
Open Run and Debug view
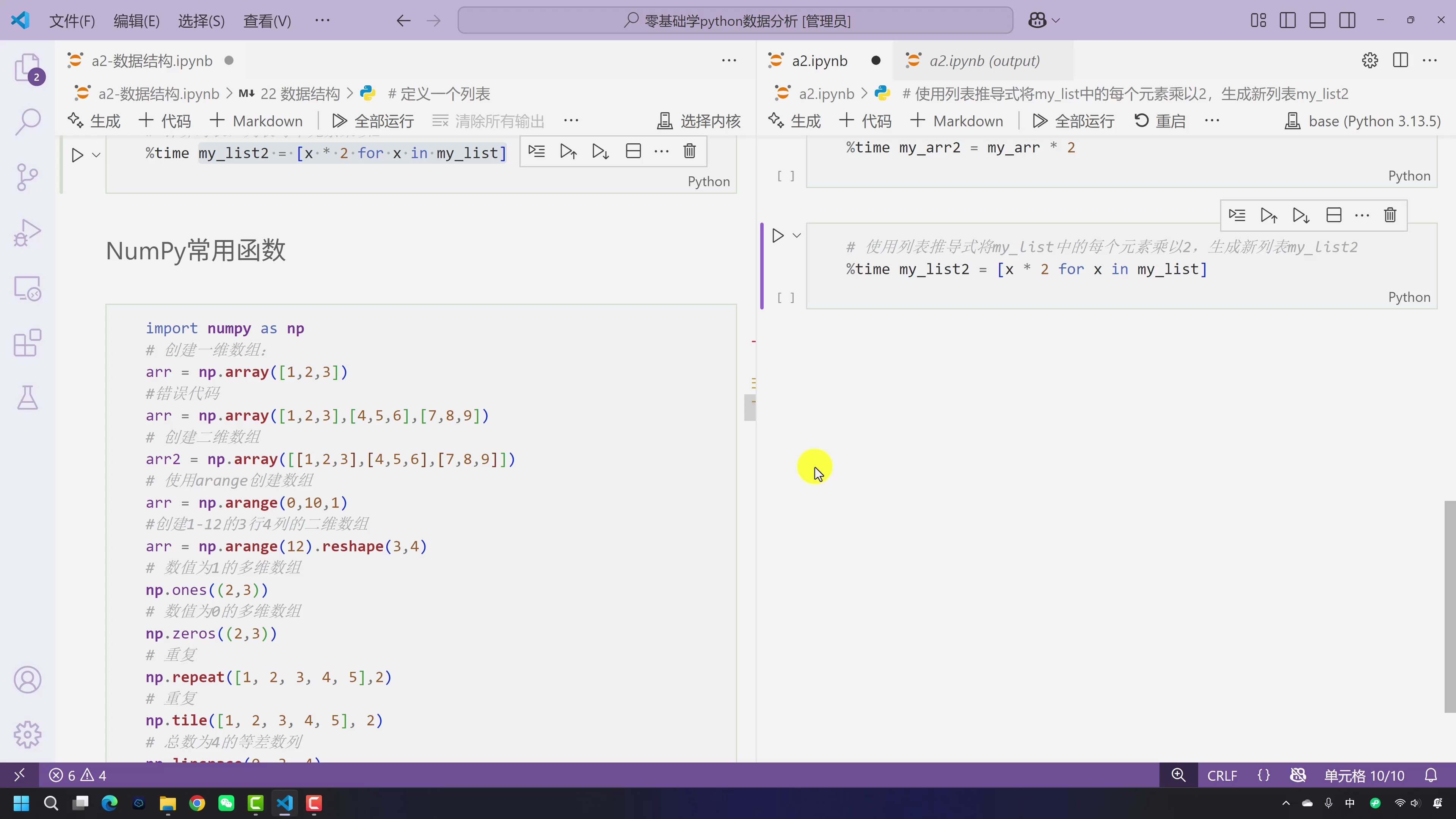27,232
